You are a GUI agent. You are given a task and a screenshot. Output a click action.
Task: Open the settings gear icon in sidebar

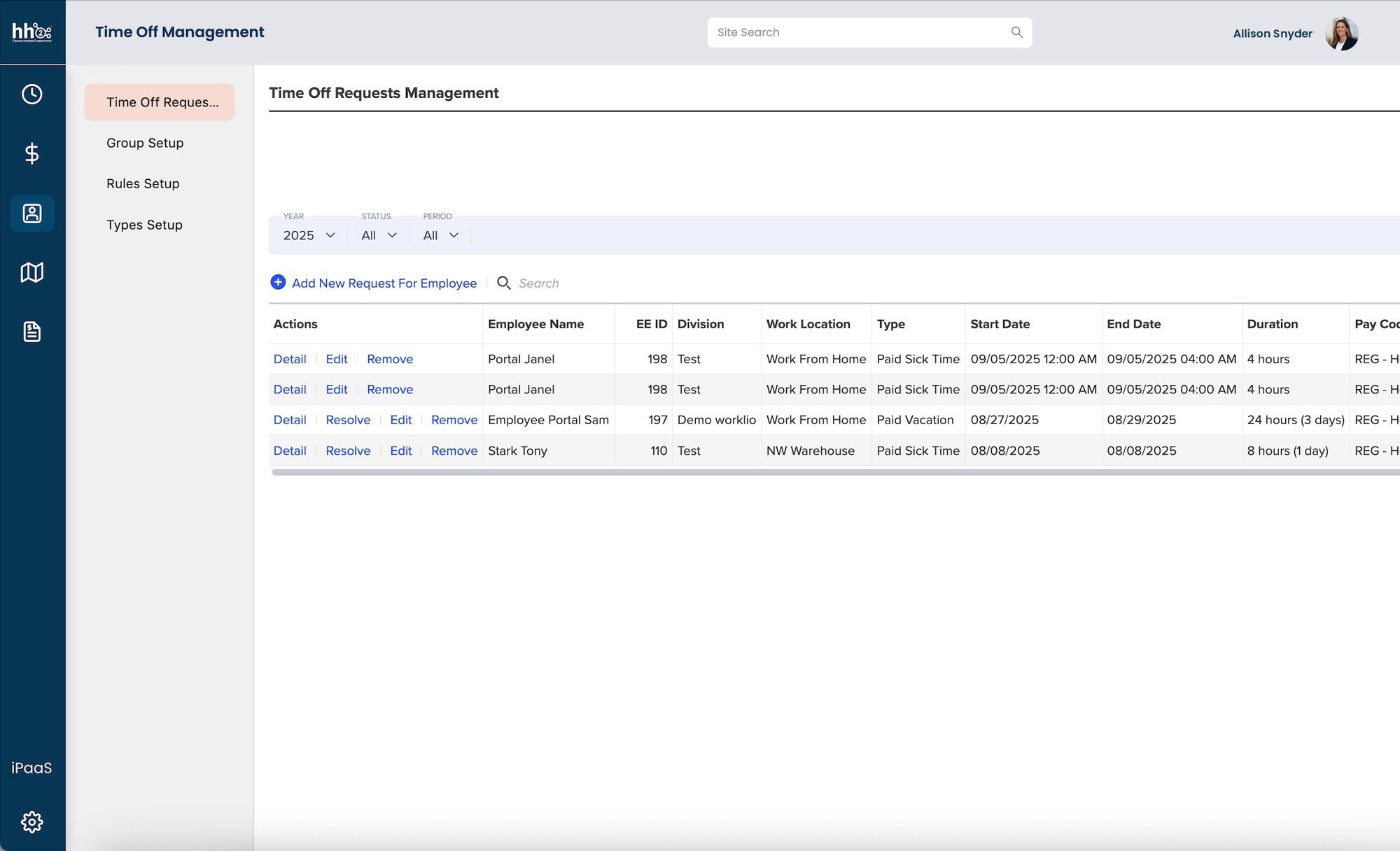[x=31, y=822]
